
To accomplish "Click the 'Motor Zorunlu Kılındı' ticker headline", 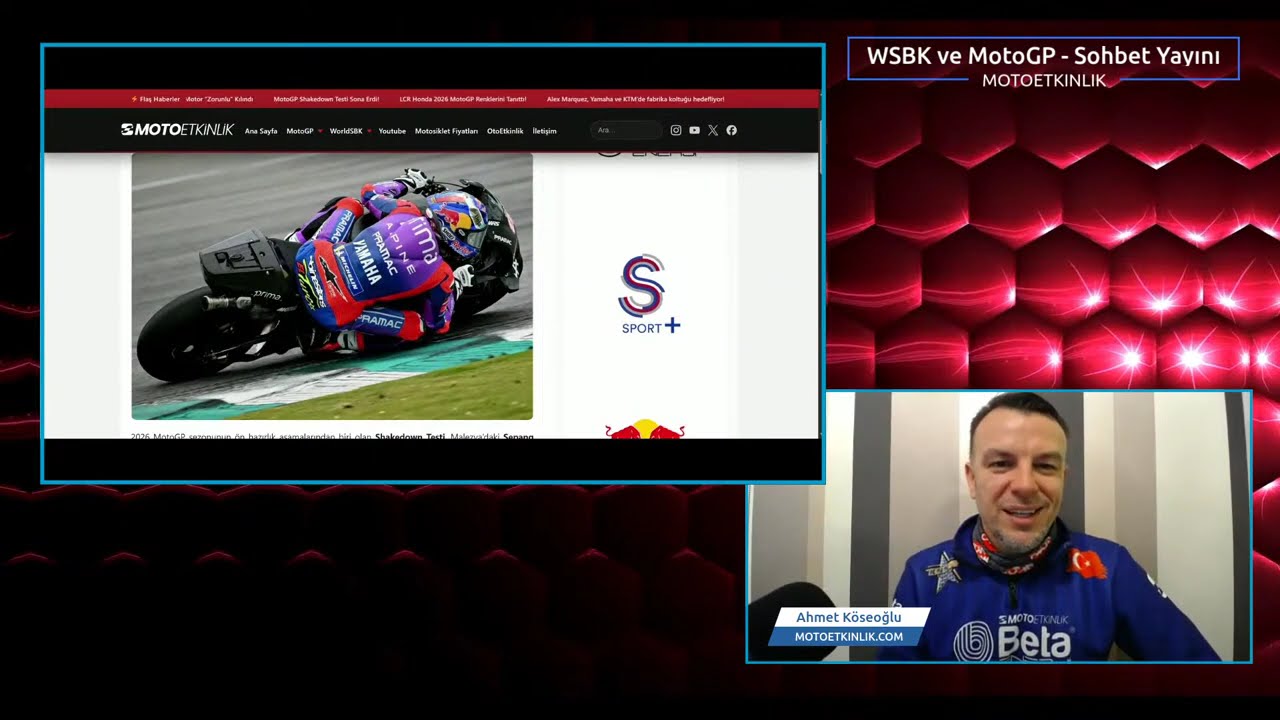I will (220, 99).
